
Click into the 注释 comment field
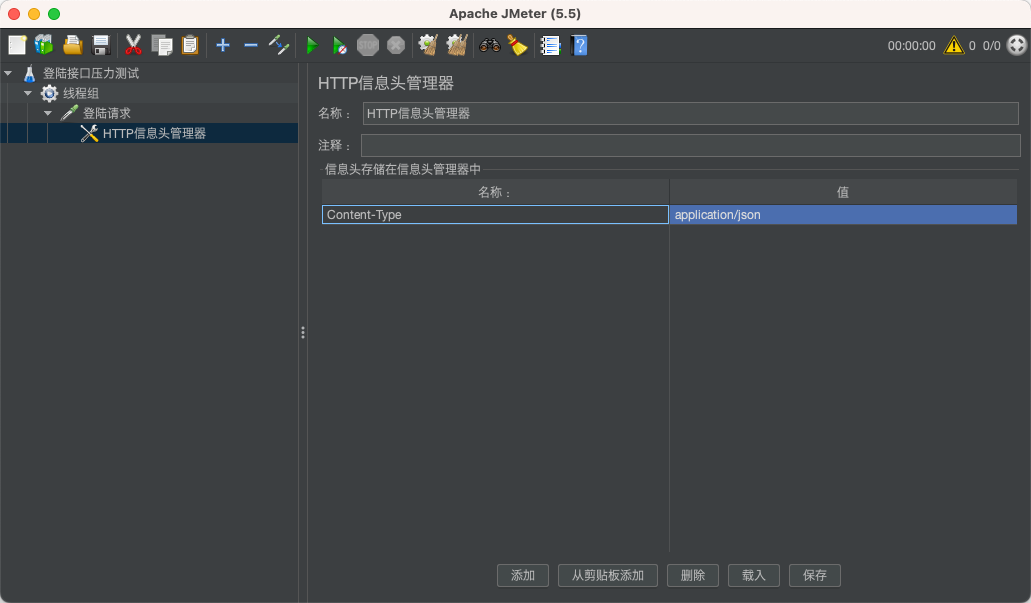click(x=690, y=145)
